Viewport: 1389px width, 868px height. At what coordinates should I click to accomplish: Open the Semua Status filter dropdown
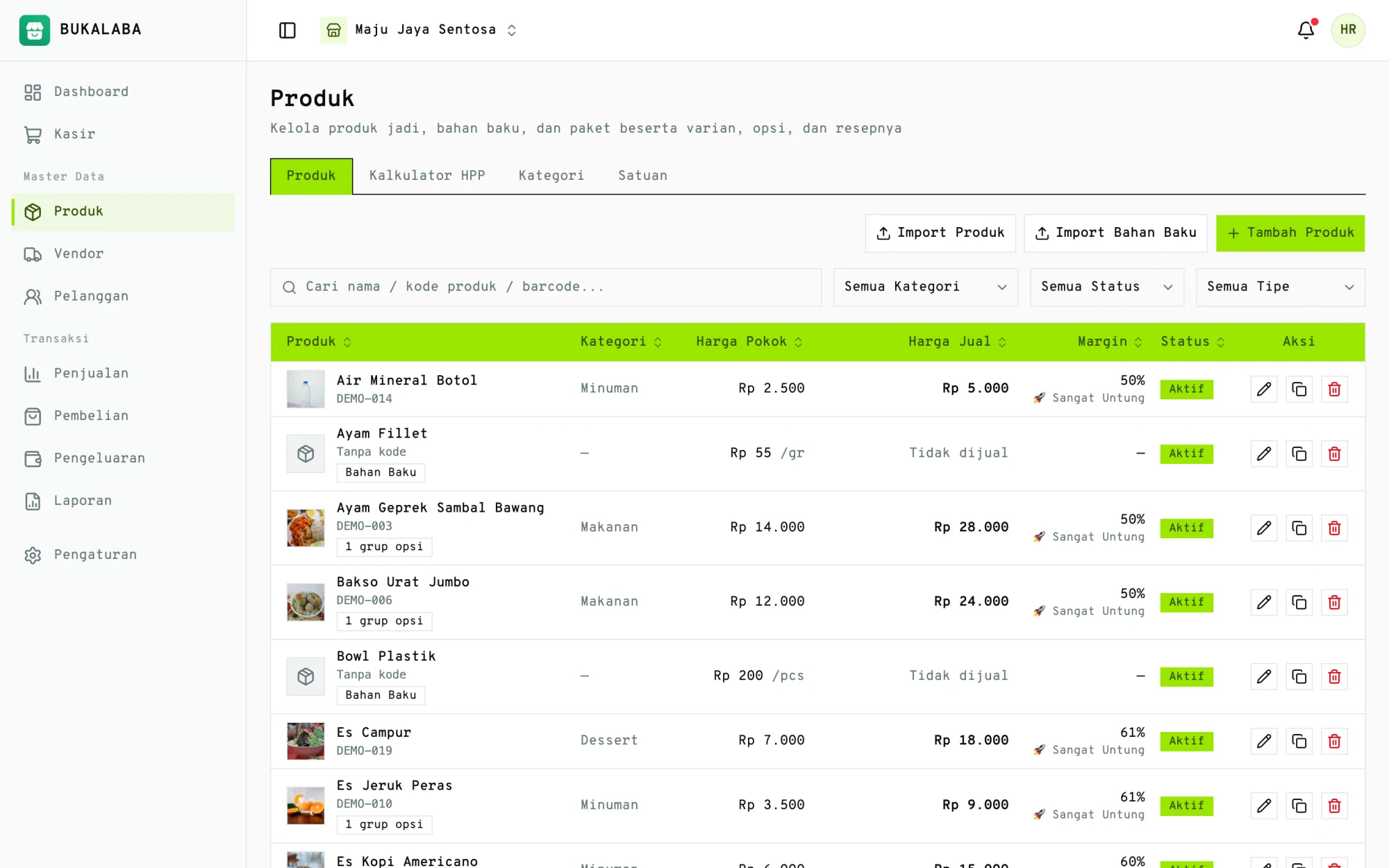[1107, 287]
